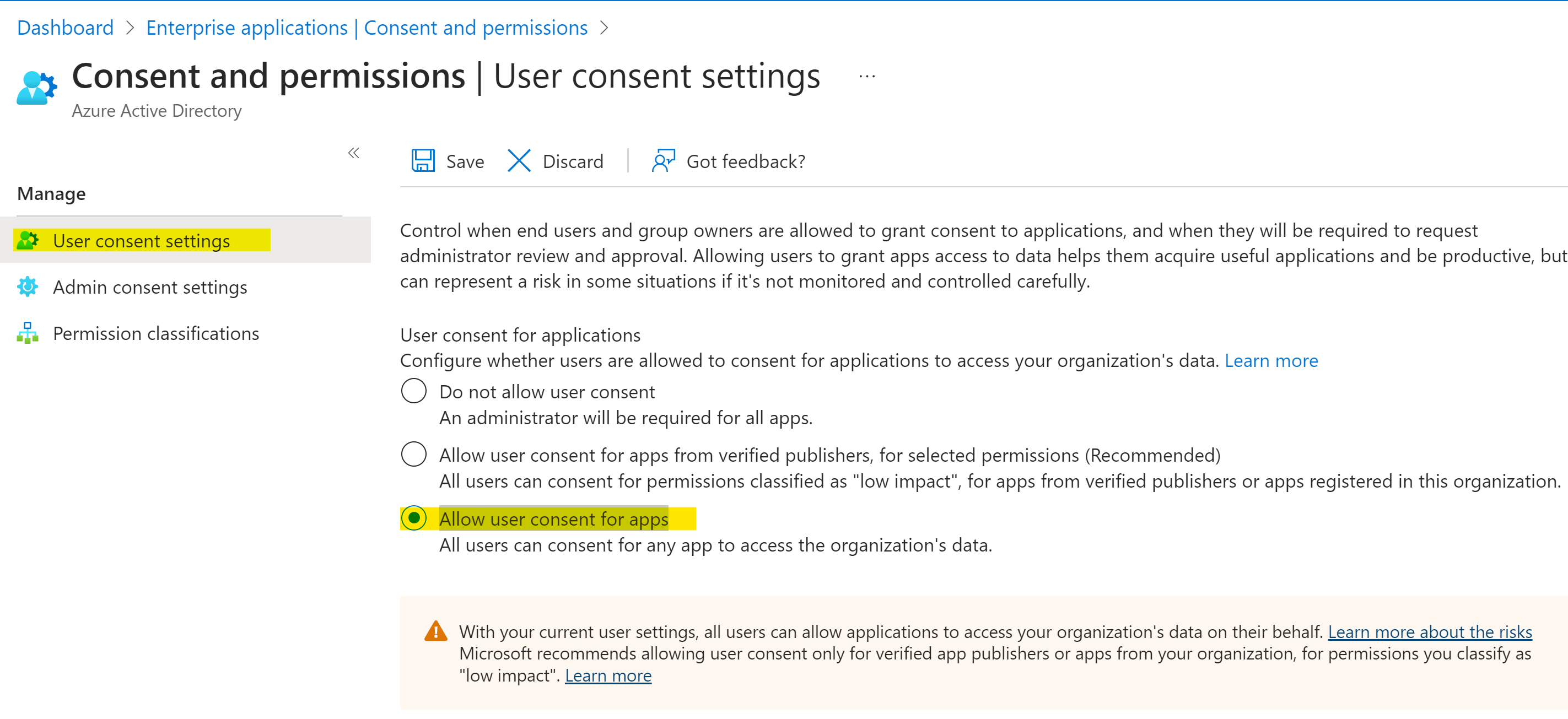Open Learn more about the risks link
Viewport: 1568px width, 719px height.
(x=1430, y=632)
